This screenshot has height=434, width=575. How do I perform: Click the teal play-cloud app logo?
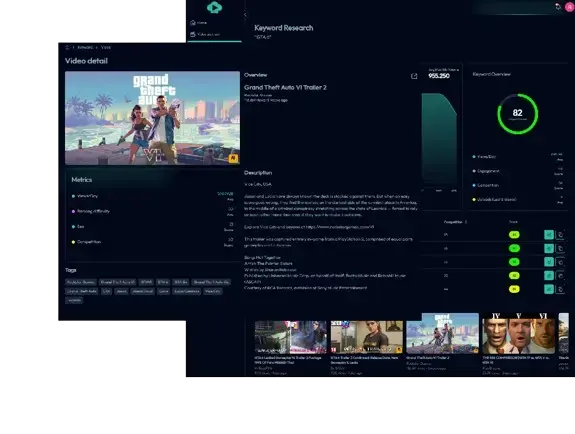pyautogui.click(x=214, y=7)
